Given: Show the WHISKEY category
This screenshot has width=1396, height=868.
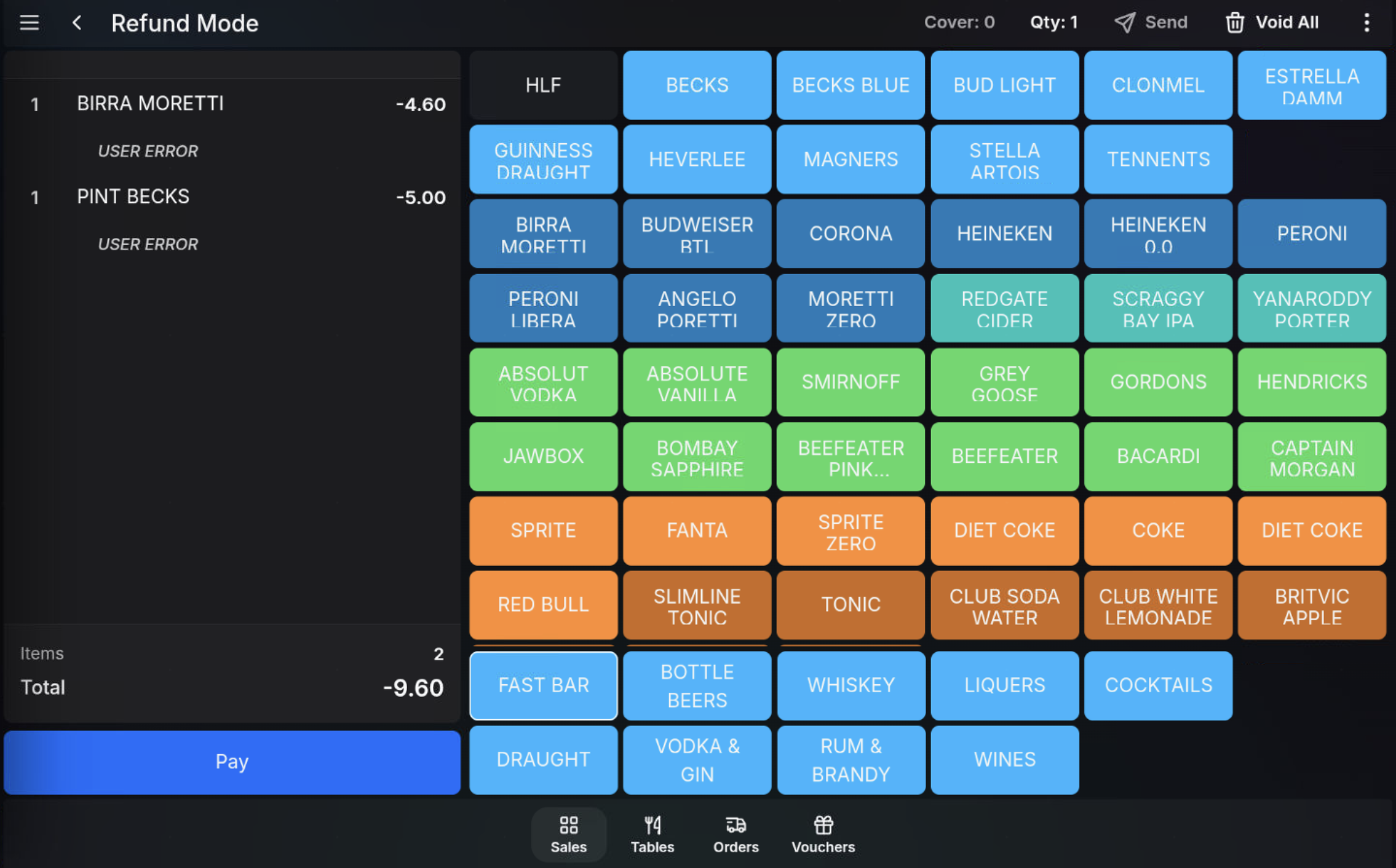Looking at the screenshot, I should (x=851, y=685).
